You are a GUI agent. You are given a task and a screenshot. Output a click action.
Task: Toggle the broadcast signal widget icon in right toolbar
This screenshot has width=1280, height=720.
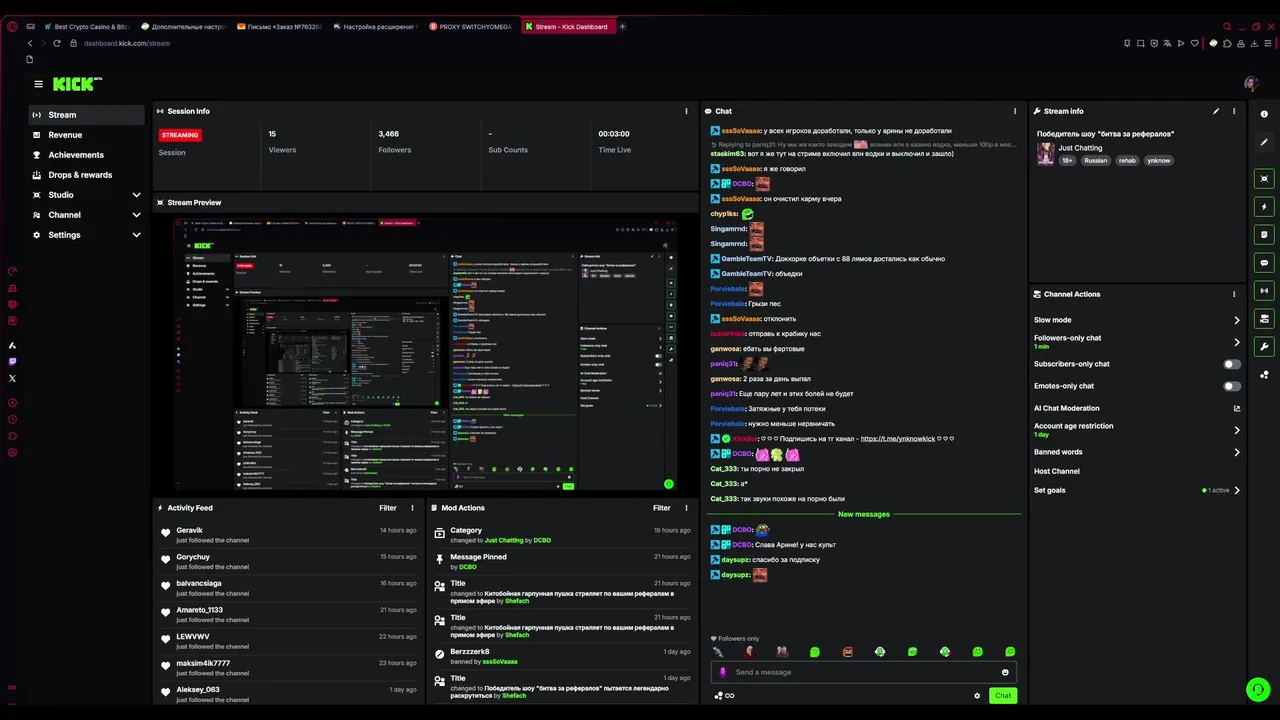(1264, 291)
